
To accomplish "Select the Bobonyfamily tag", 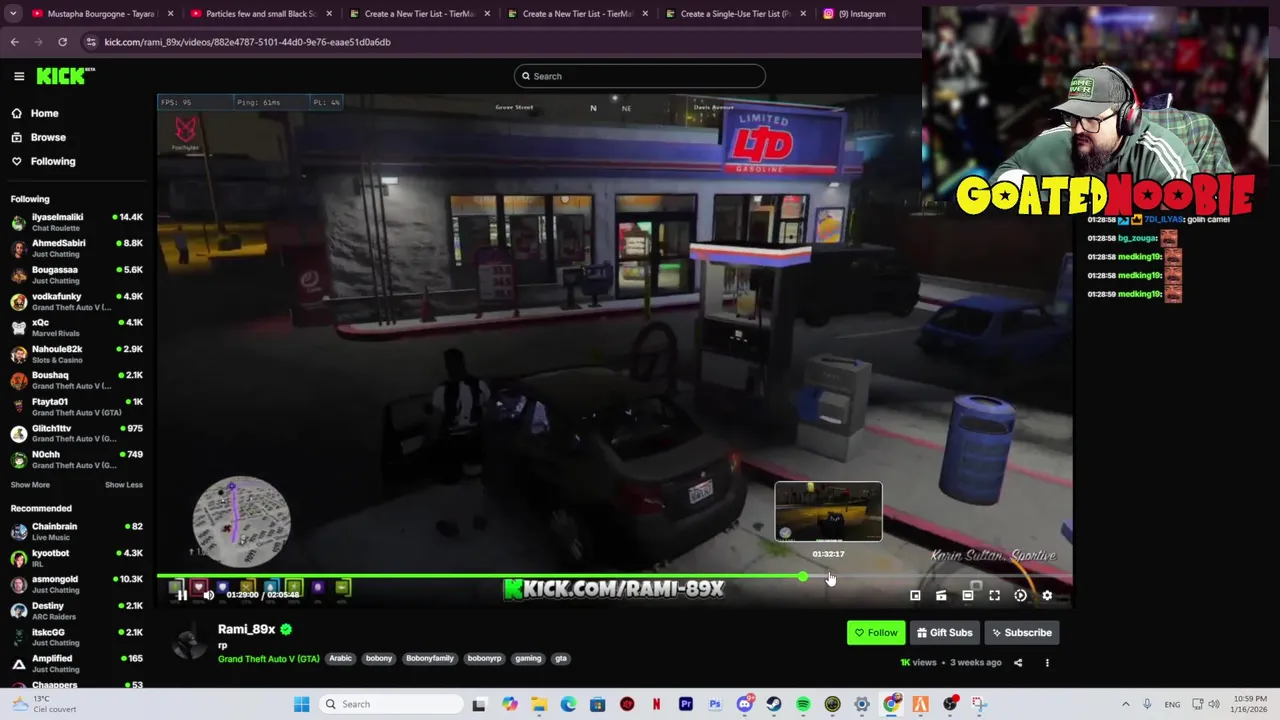I will coord(430,658).
